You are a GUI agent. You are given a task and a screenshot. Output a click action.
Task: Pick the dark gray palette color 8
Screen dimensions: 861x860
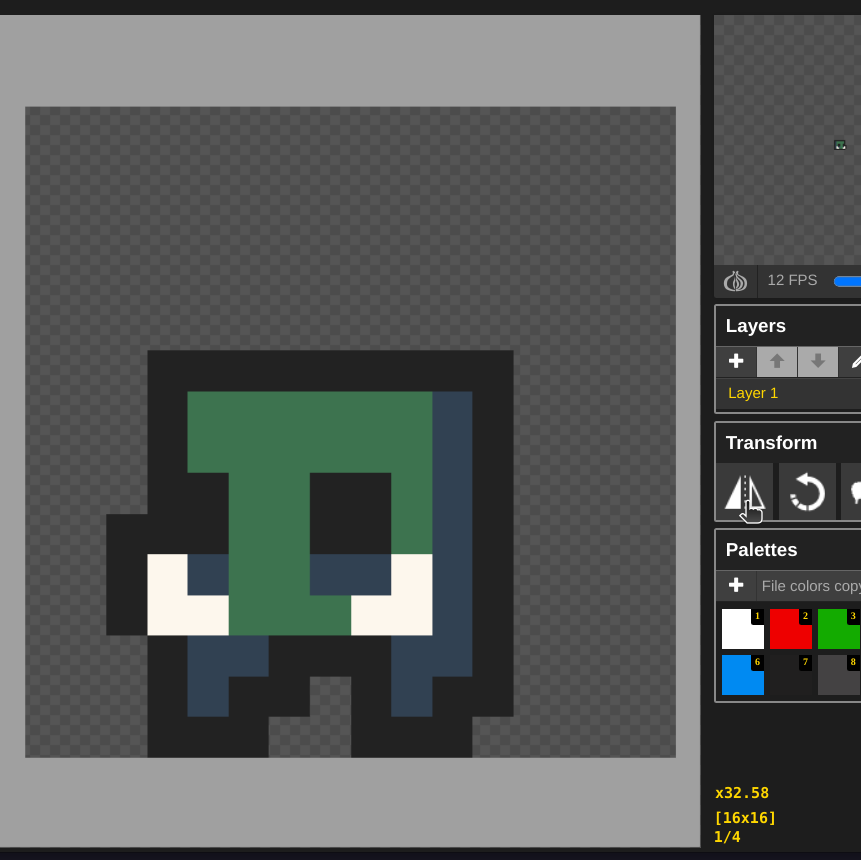(x=837, y=677)
